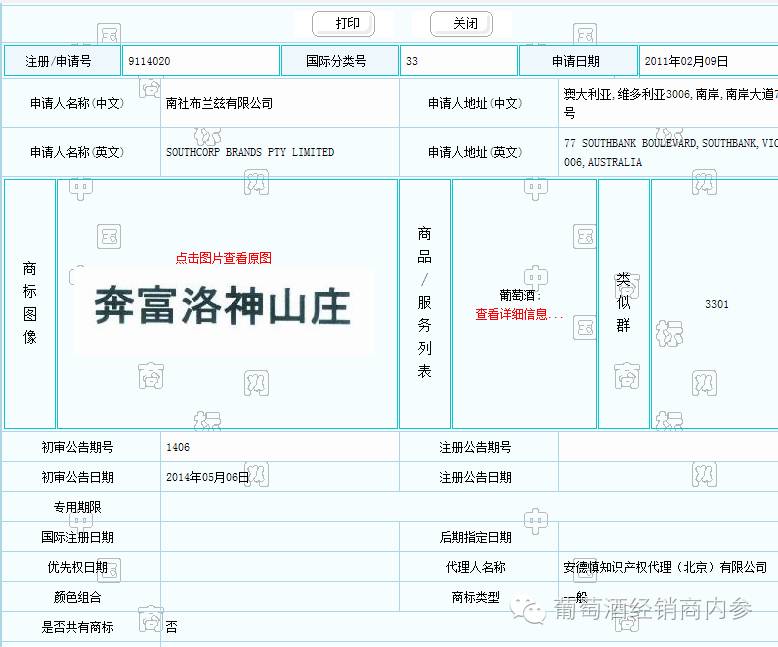Select similar group value 3301
Image resolution: width=778 pixels, height=647 pixels.
tap(717, 304)
